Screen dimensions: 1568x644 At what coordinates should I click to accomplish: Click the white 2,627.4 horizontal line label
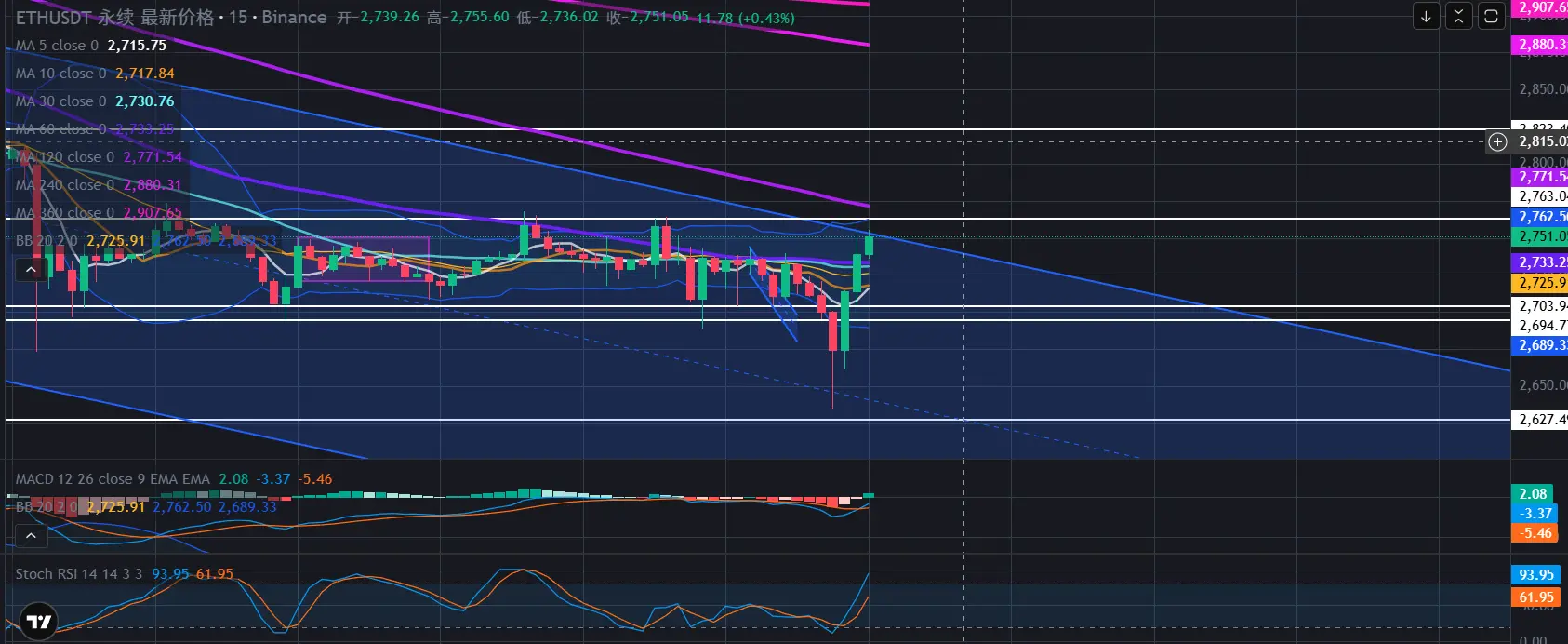pos(1540,420)
